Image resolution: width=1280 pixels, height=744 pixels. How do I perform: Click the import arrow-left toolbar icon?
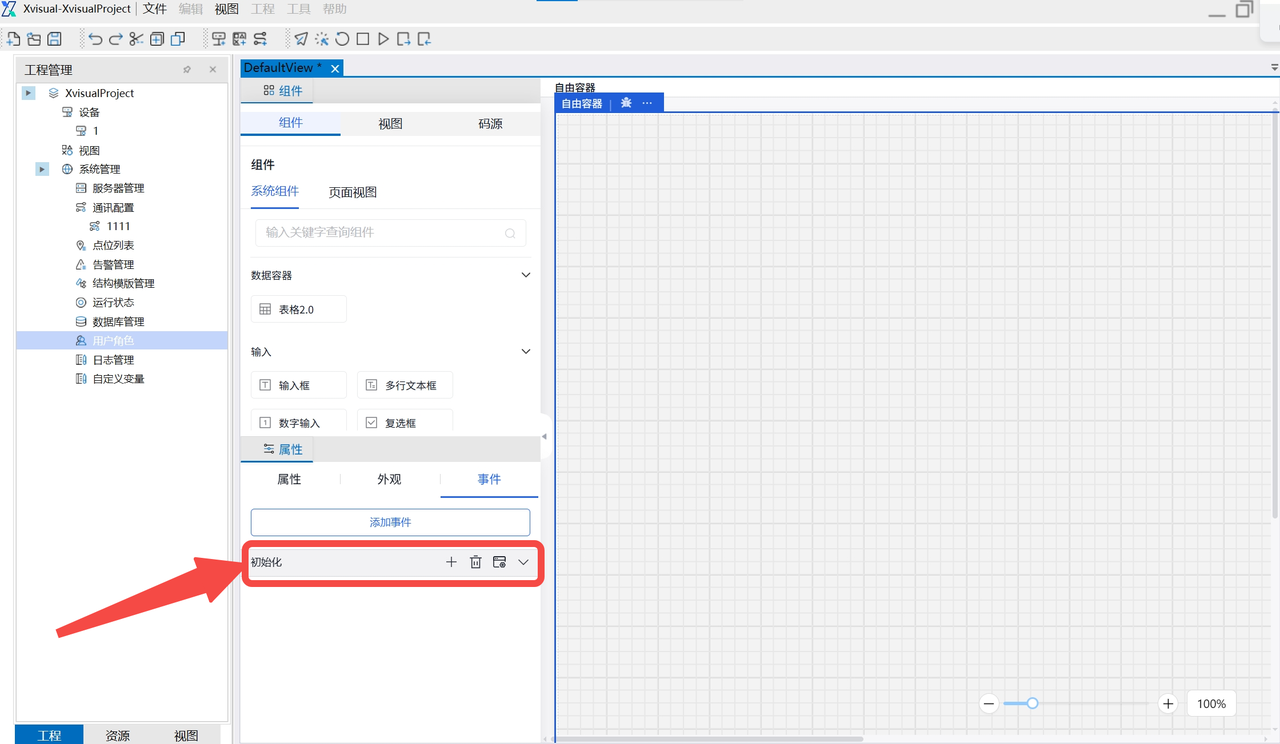click(424, 39)
